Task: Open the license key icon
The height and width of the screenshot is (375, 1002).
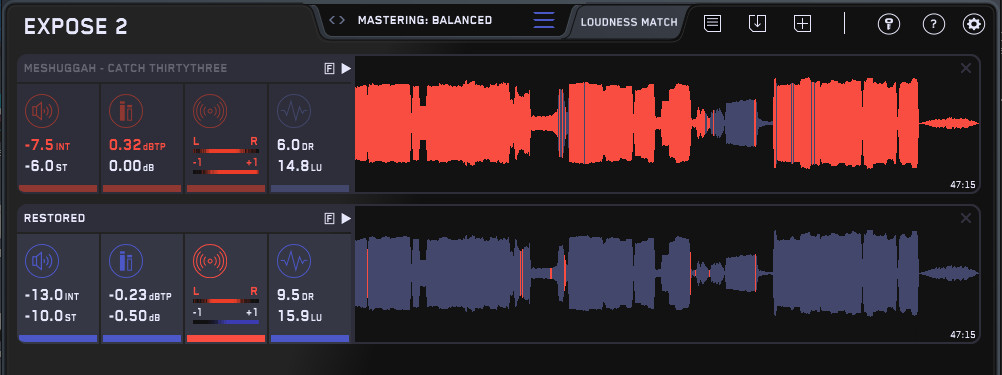Action: [x=888, y=24]
